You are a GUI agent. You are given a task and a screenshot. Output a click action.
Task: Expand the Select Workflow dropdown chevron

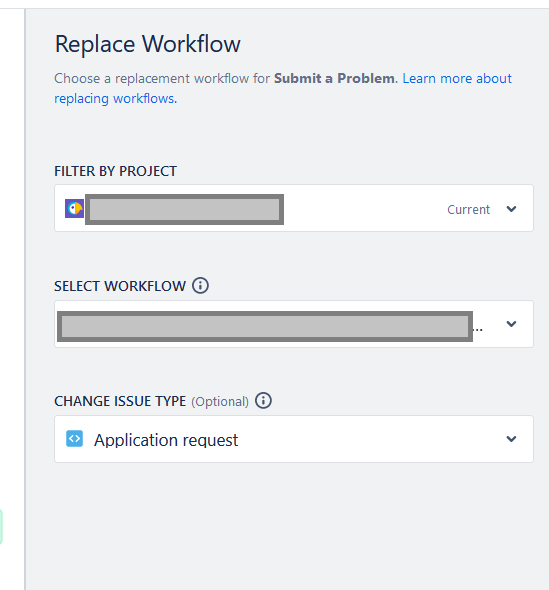pyautogui.click(x=511, y=324)
